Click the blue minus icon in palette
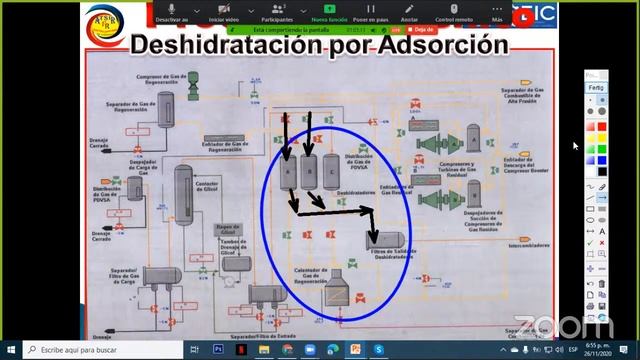 pyautogui.click(x=602, y=269)
